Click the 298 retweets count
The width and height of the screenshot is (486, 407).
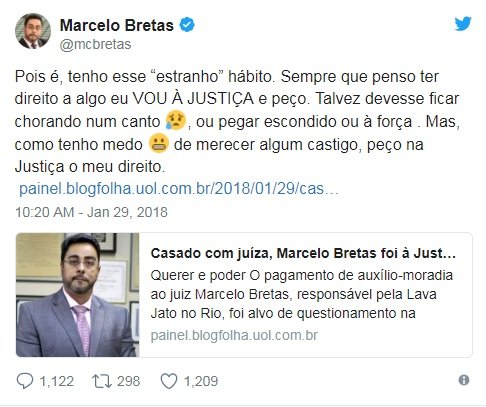coord(128,381)
